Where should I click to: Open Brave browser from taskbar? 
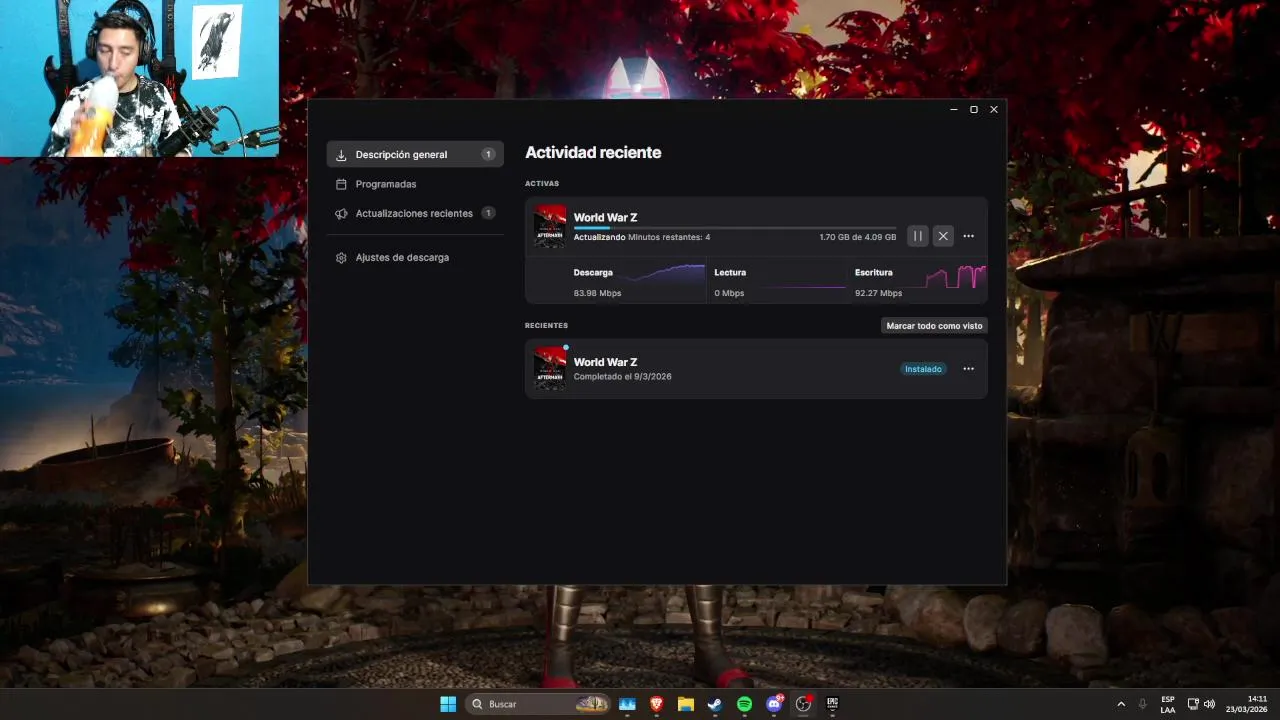[x=657, y=704]
